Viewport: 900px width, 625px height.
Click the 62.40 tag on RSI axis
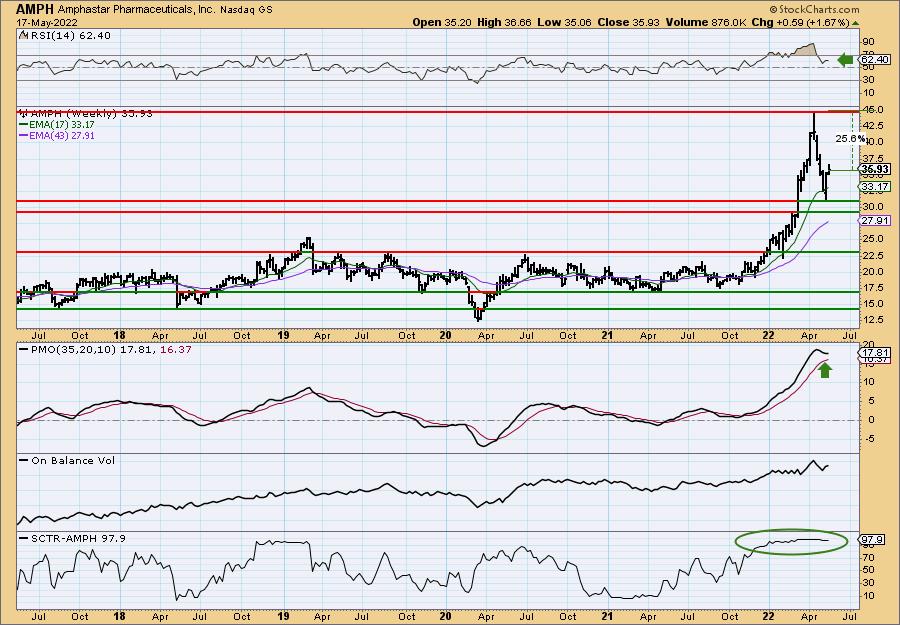tap(875, 60)
